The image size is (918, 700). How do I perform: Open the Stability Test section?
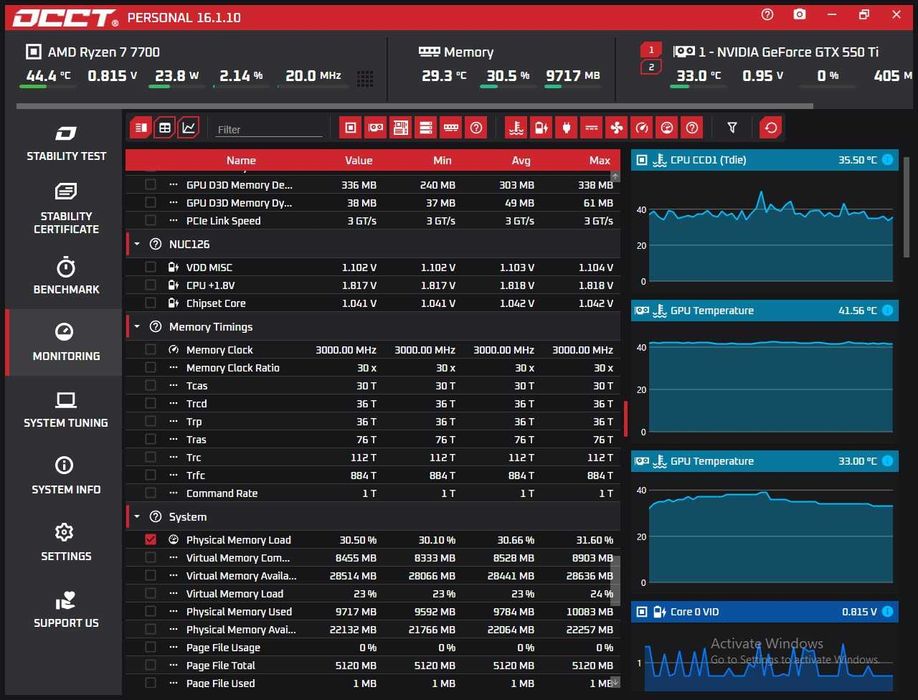(66, 143)
